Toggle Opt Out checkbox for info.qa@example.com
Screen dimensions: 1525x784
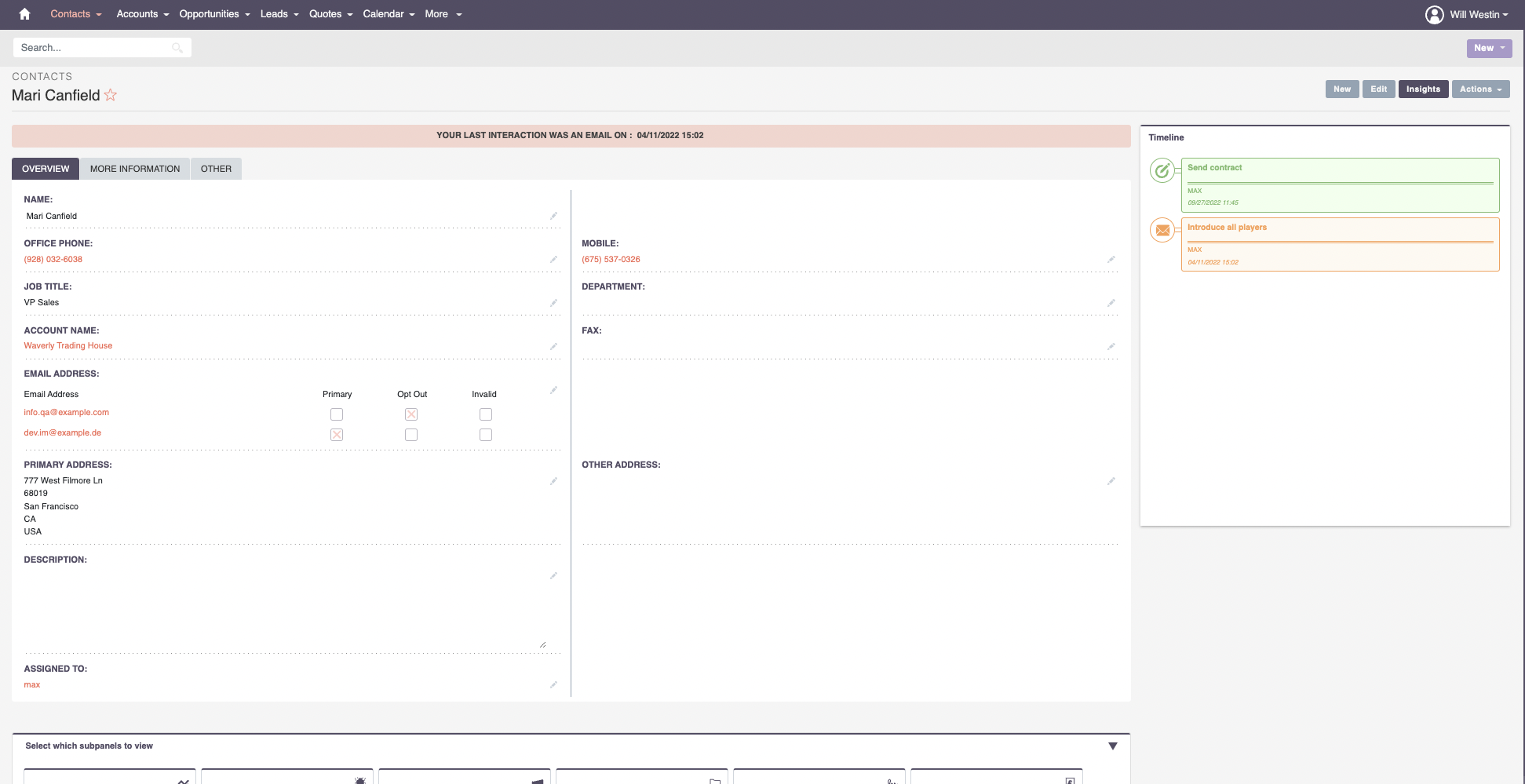click(411, 414)
